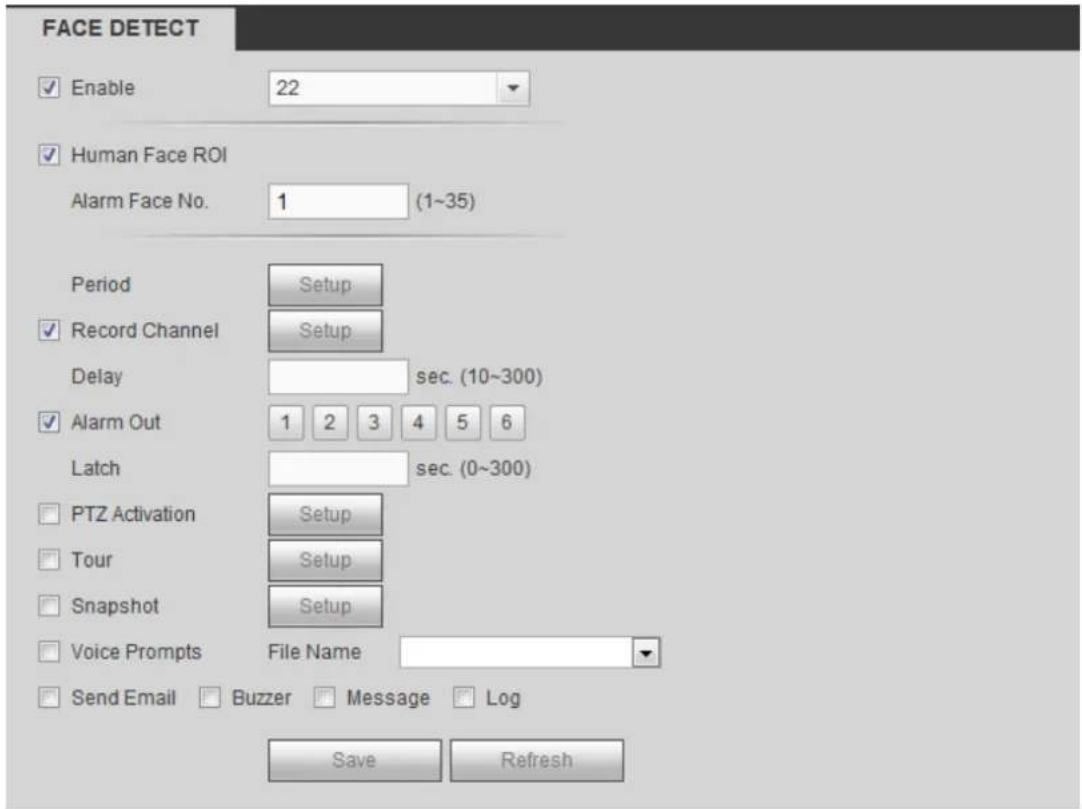Enable the Buzzer checkbox
The width and height of the screenshot is (1082, 809).
pyautogui.click(x=210, y=697)
